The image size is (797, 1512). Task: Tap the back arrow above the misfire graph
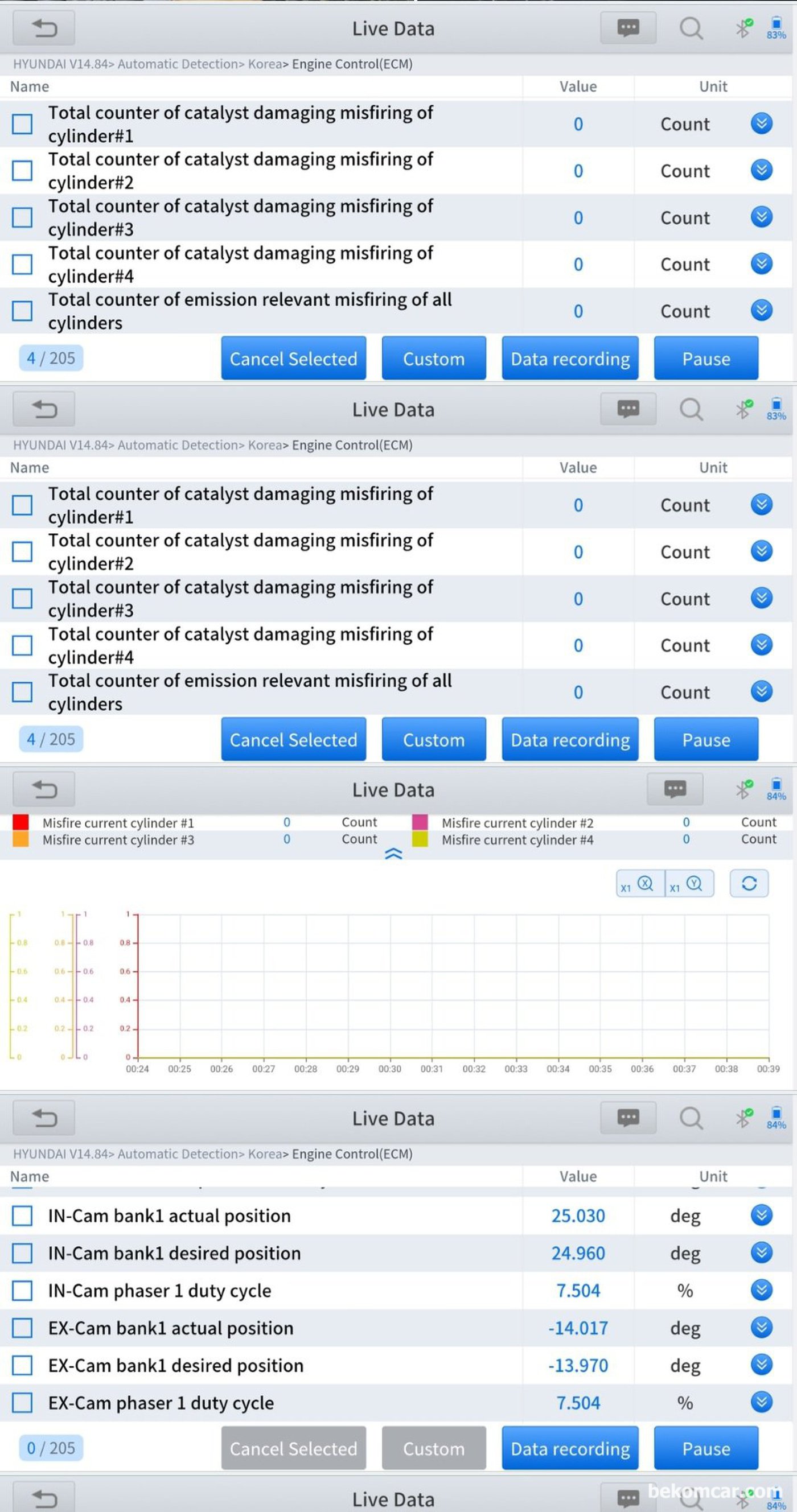[44, 789]
